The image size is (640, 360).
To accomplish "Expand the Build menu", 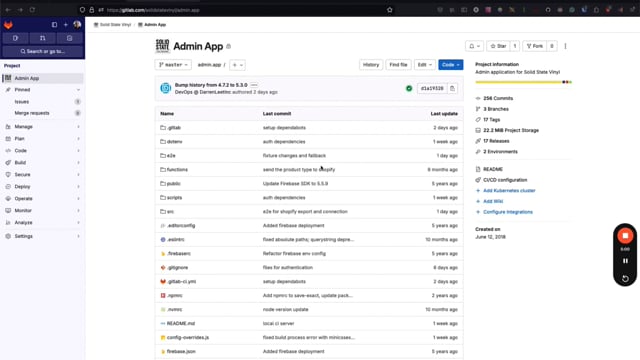I will click(42, 162).
